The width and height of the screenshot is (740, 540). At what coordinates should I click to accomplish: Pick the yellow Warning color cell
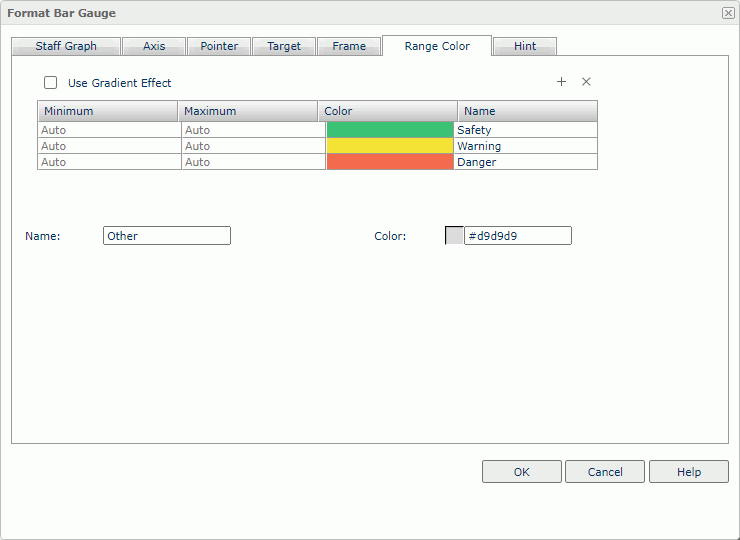[390, 146]
